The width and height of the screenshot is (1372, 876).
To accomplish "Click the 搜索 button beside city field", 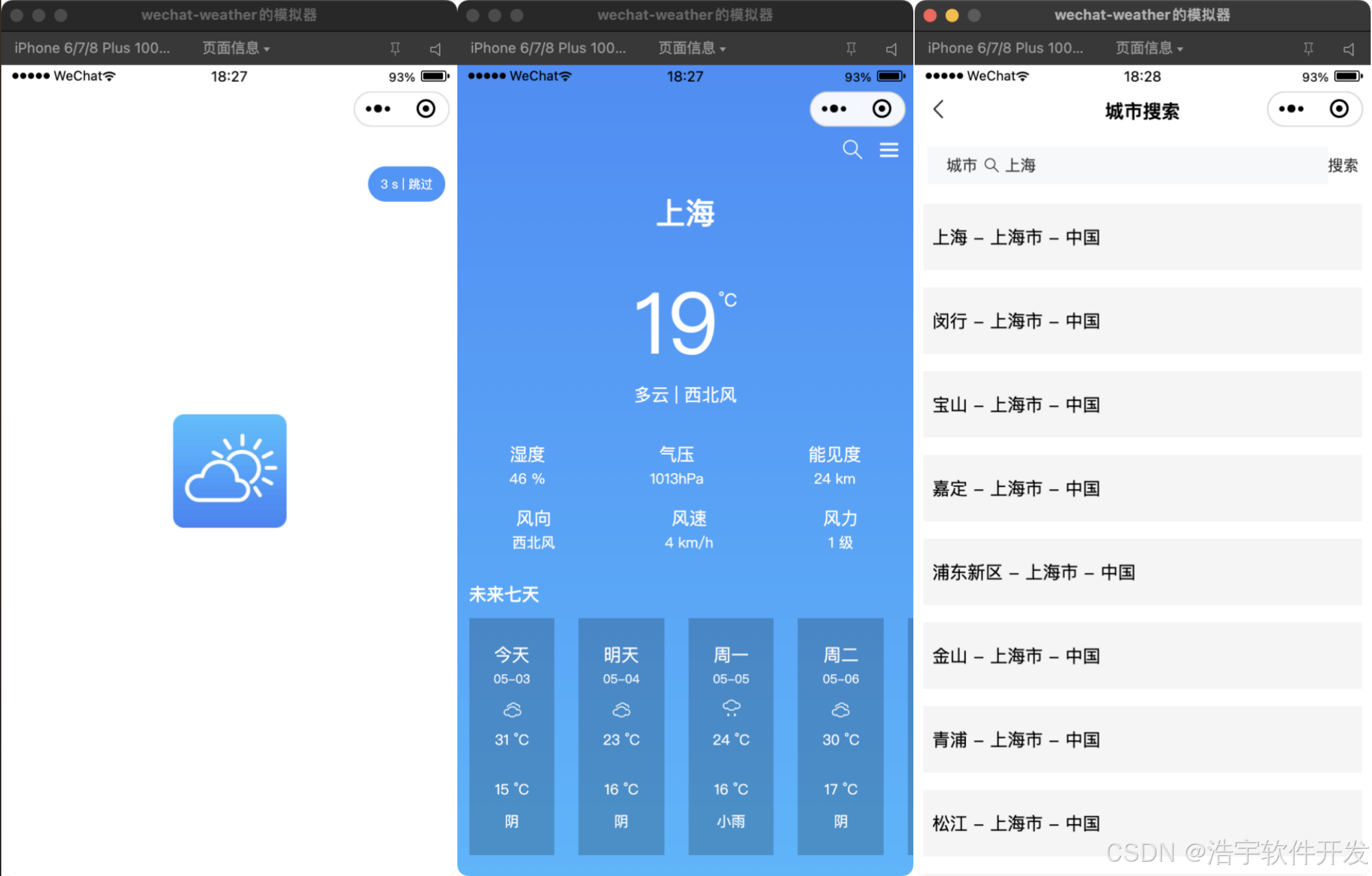I will tap(1342, 166).
